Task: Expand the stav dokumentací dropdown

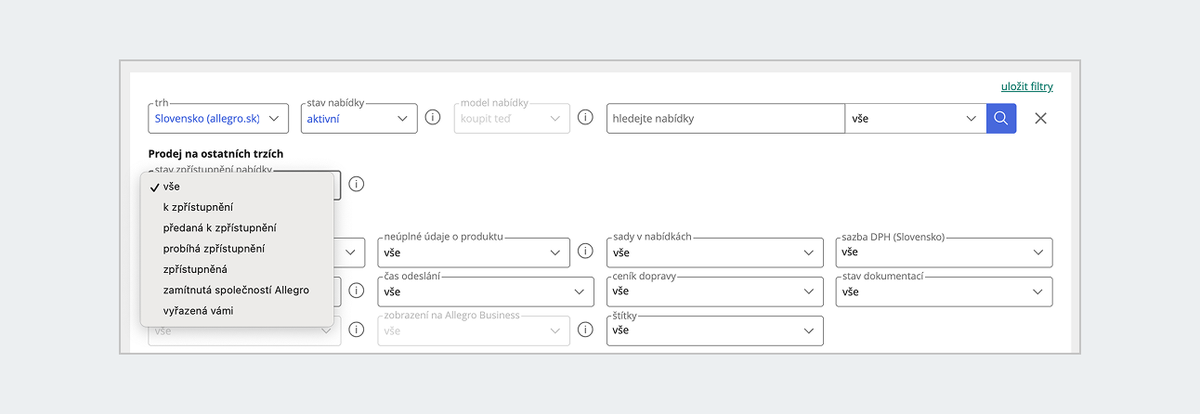Action: coord(945,291)
